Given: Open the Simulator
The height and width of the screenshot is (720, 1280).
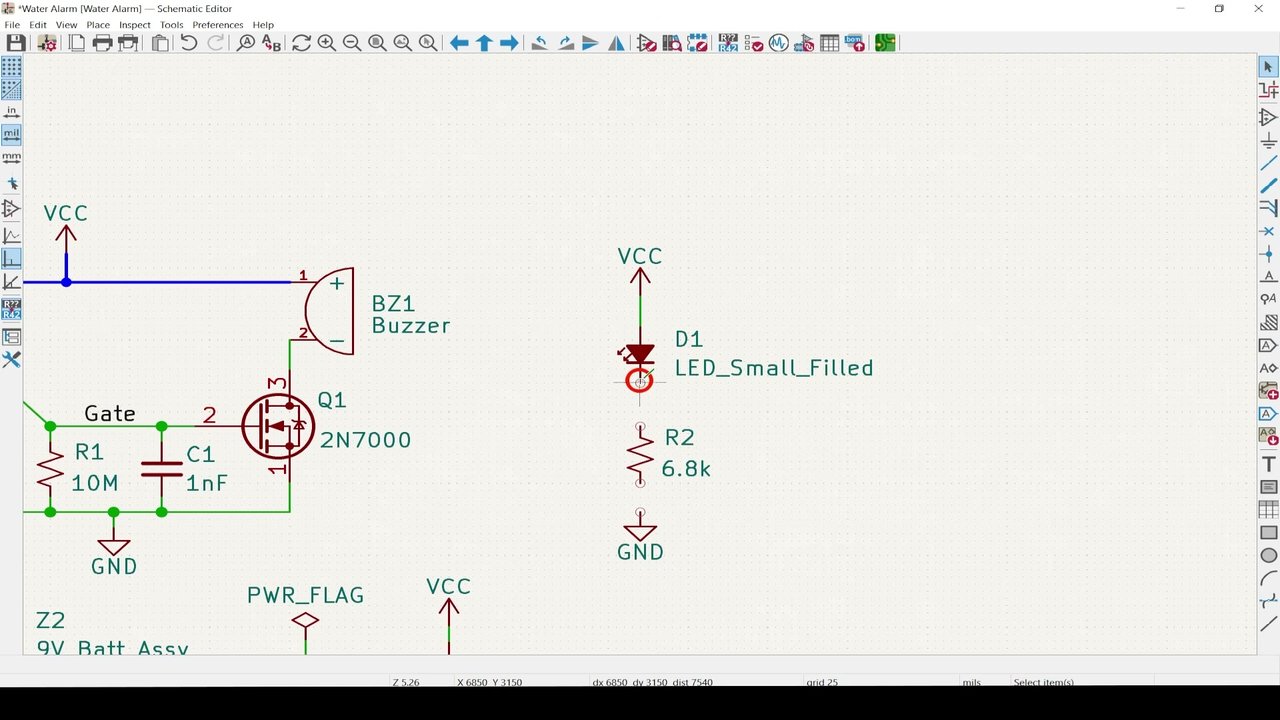Looking at the screenshot, I should [x=778, y=43].
